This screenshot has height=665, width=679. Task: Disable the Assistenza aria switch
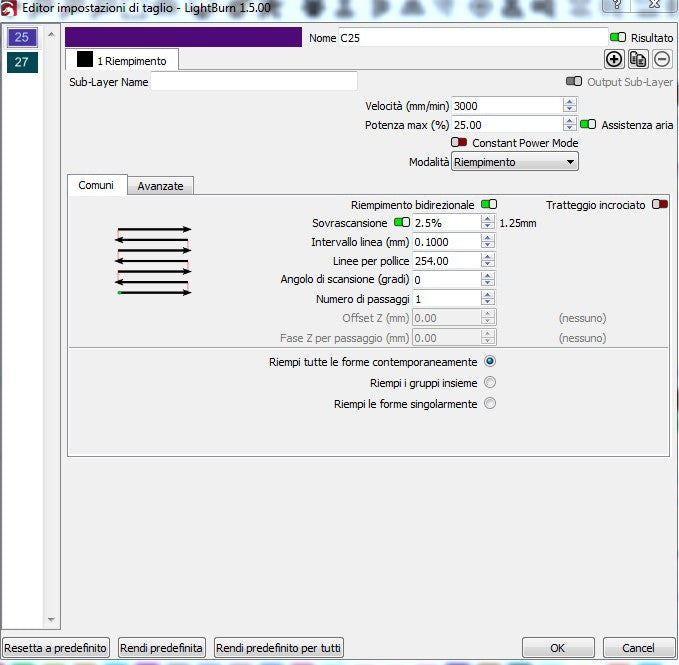pos(588,125)
